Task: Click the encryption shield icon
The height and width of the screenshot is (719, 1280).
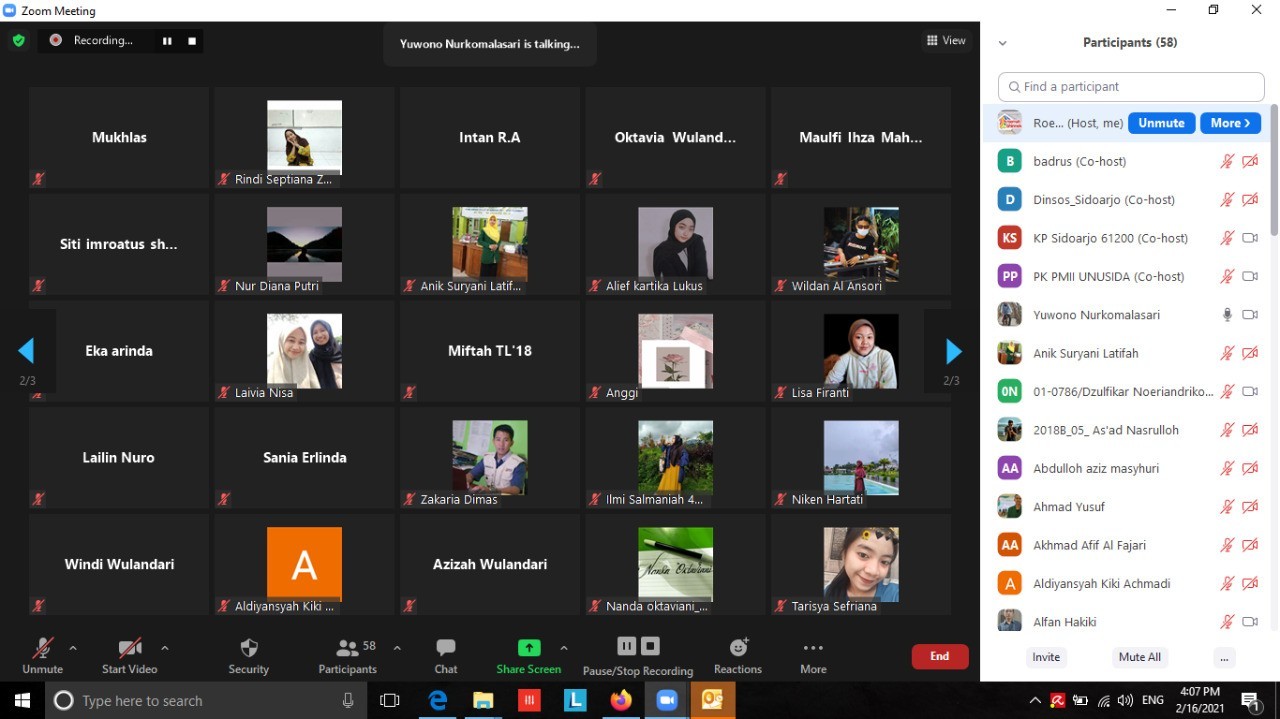Action: coord(18,41)
